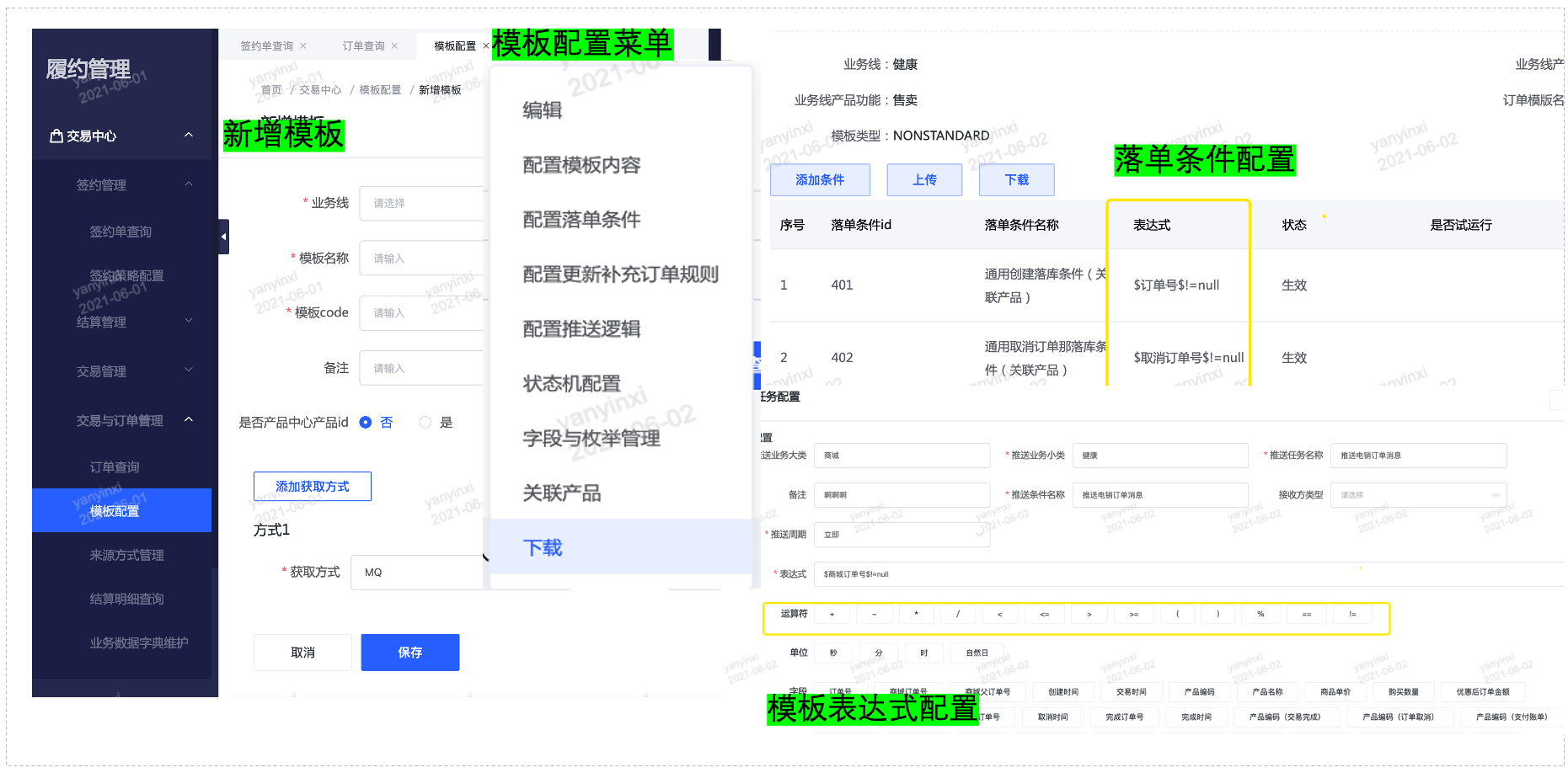Click the 下载 button above the conditions table
The height and width of the screenshot is (773, 1568).
pyautogui.click(x=1017, y=179)
